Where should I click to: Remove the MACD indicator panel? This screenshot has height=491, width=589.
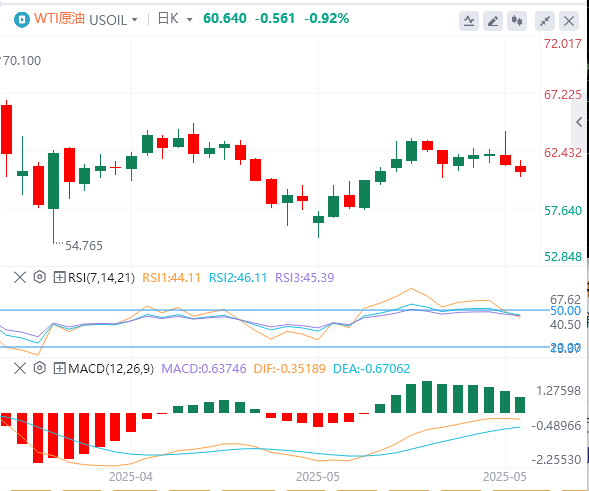(x=20, y=369)
